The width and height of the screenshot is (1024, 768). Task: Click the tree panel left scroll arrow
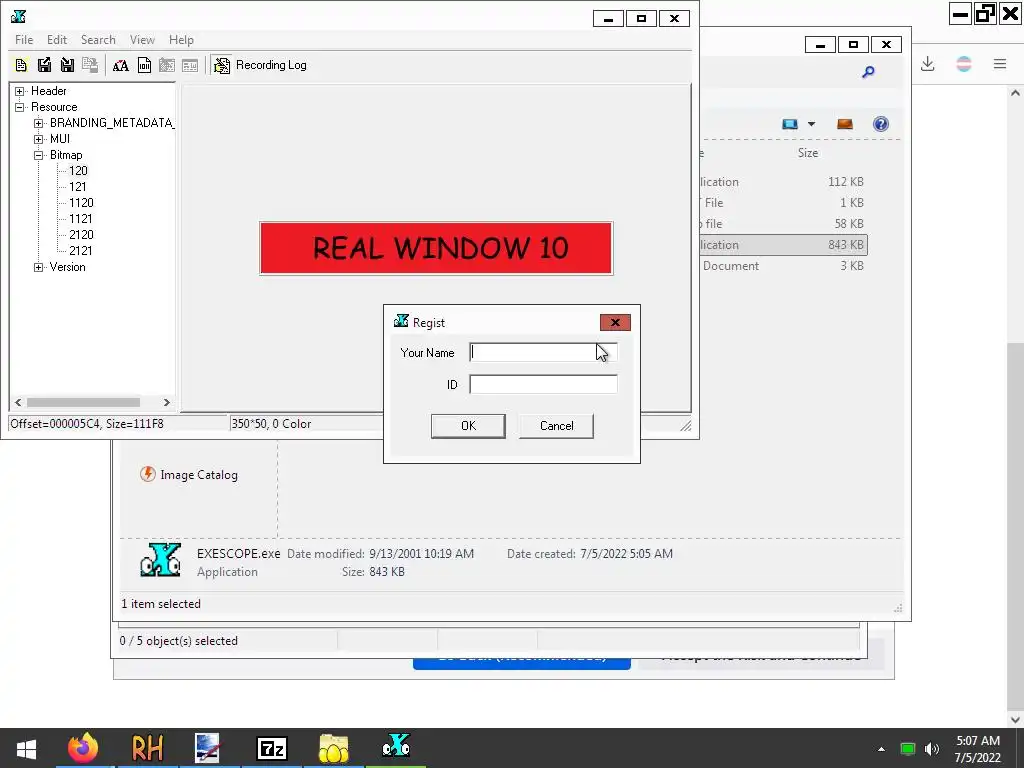pyautogui.click(x=18, y=402)
